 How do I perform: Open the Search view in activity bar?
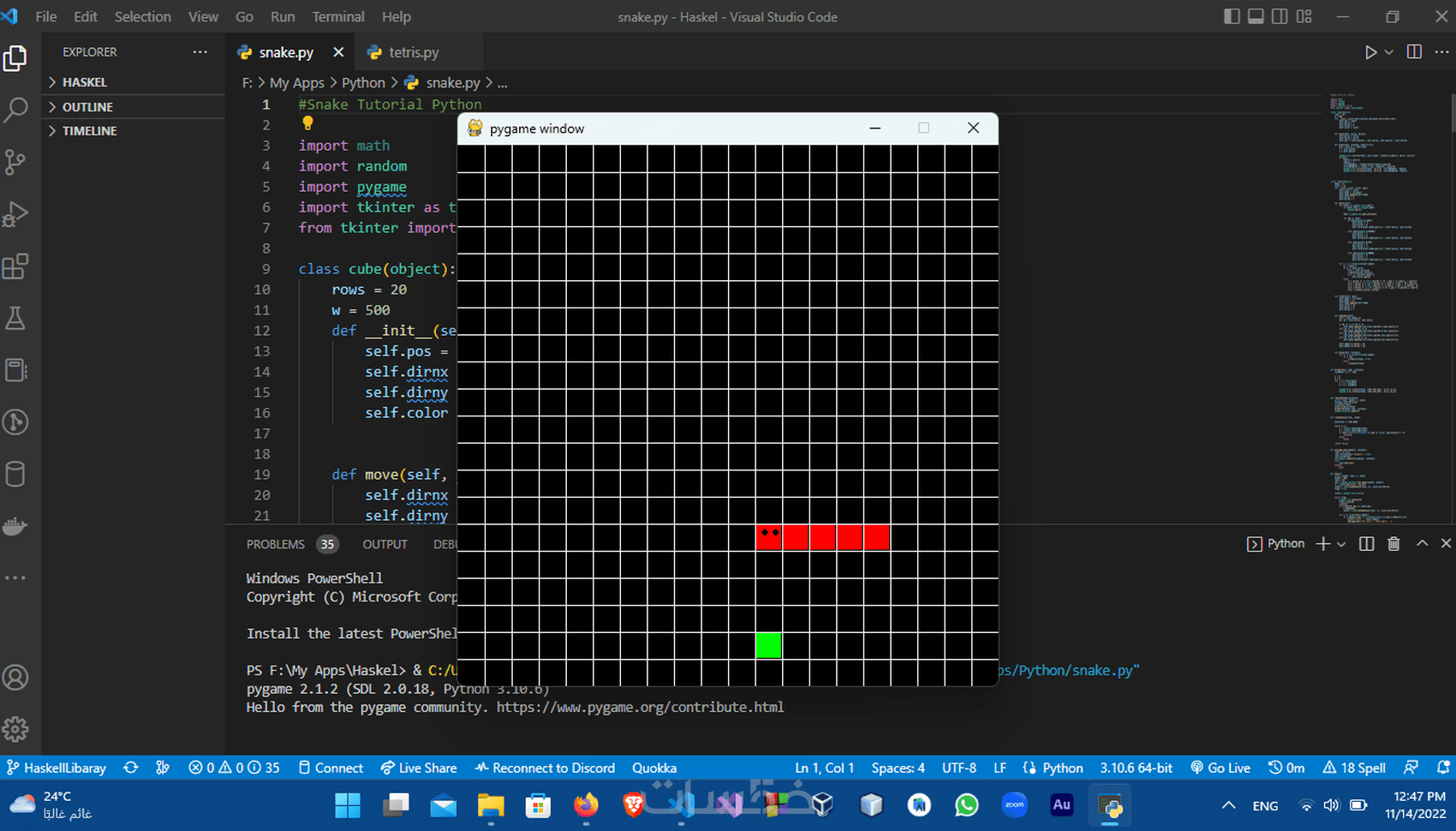click(15, 110)
